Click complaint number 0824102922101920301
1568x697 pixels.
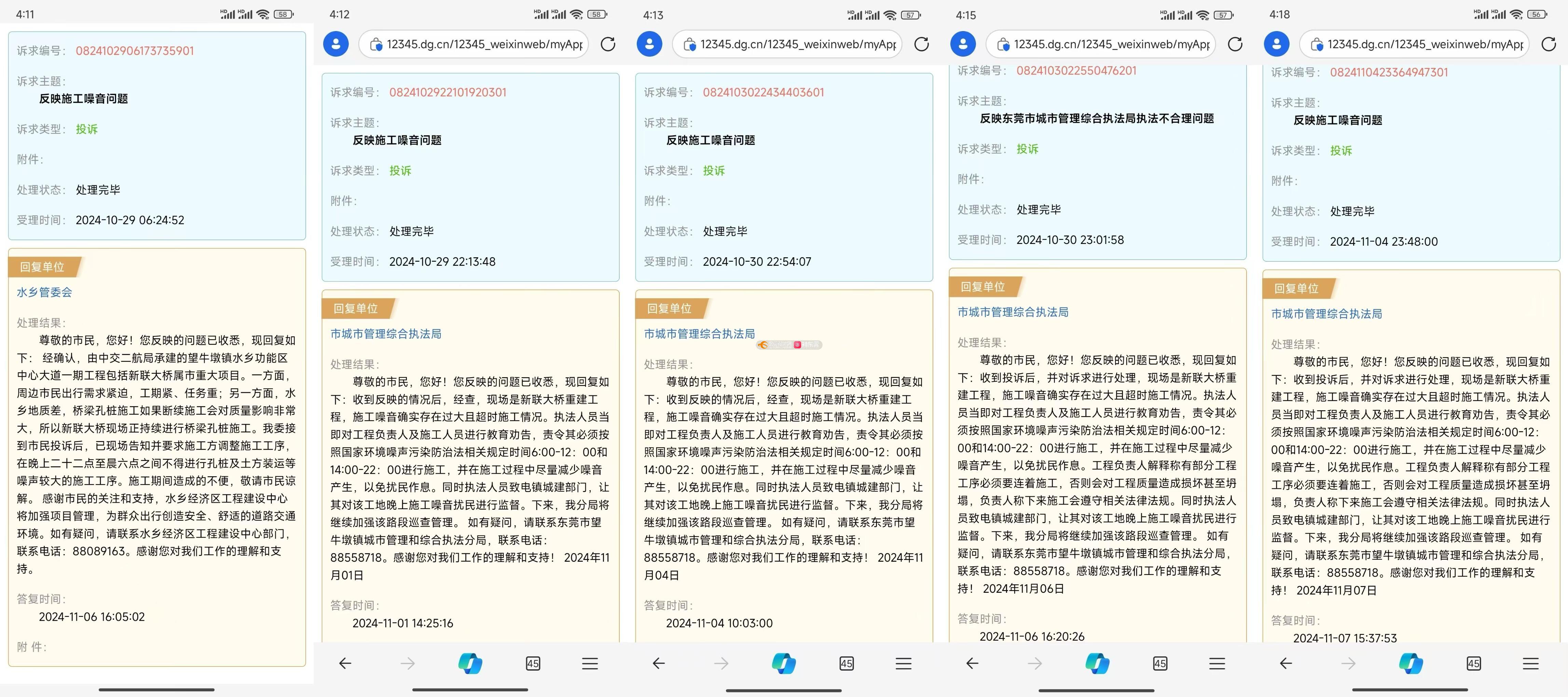point(448,93)
